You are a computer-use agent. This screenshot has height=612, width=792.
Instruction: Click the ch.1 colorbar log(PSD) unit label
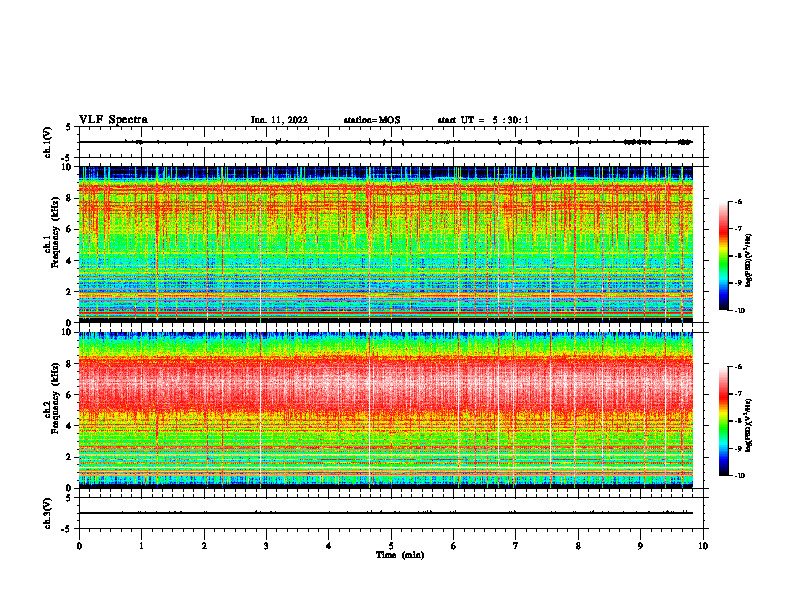(x=749, y=261)
